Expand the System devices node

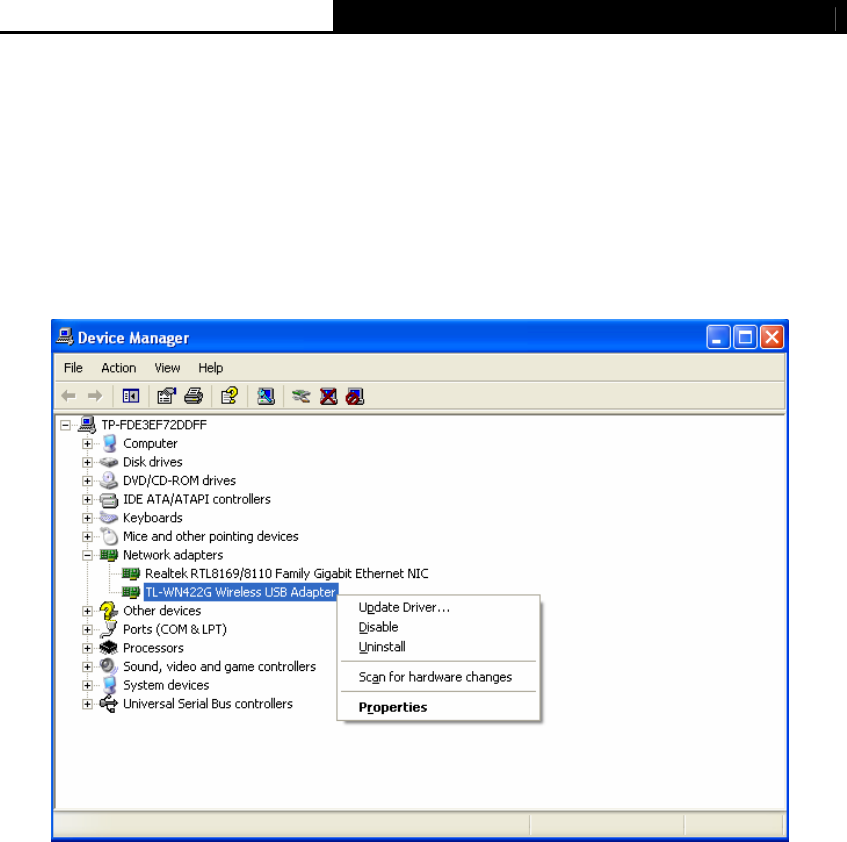click(x=87, y=685)
